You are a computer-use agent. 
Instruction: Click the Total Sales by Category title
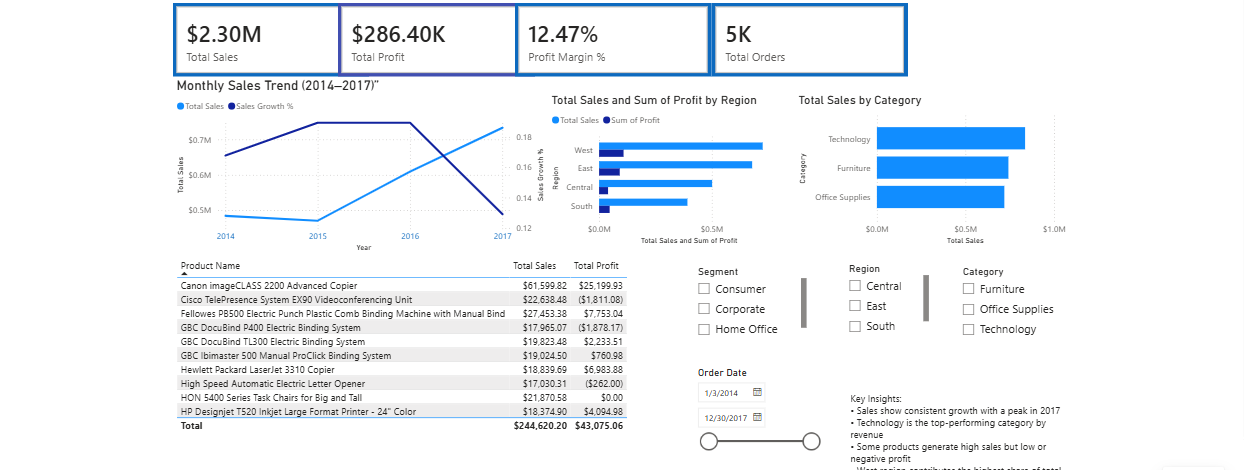tap(860, 100)
